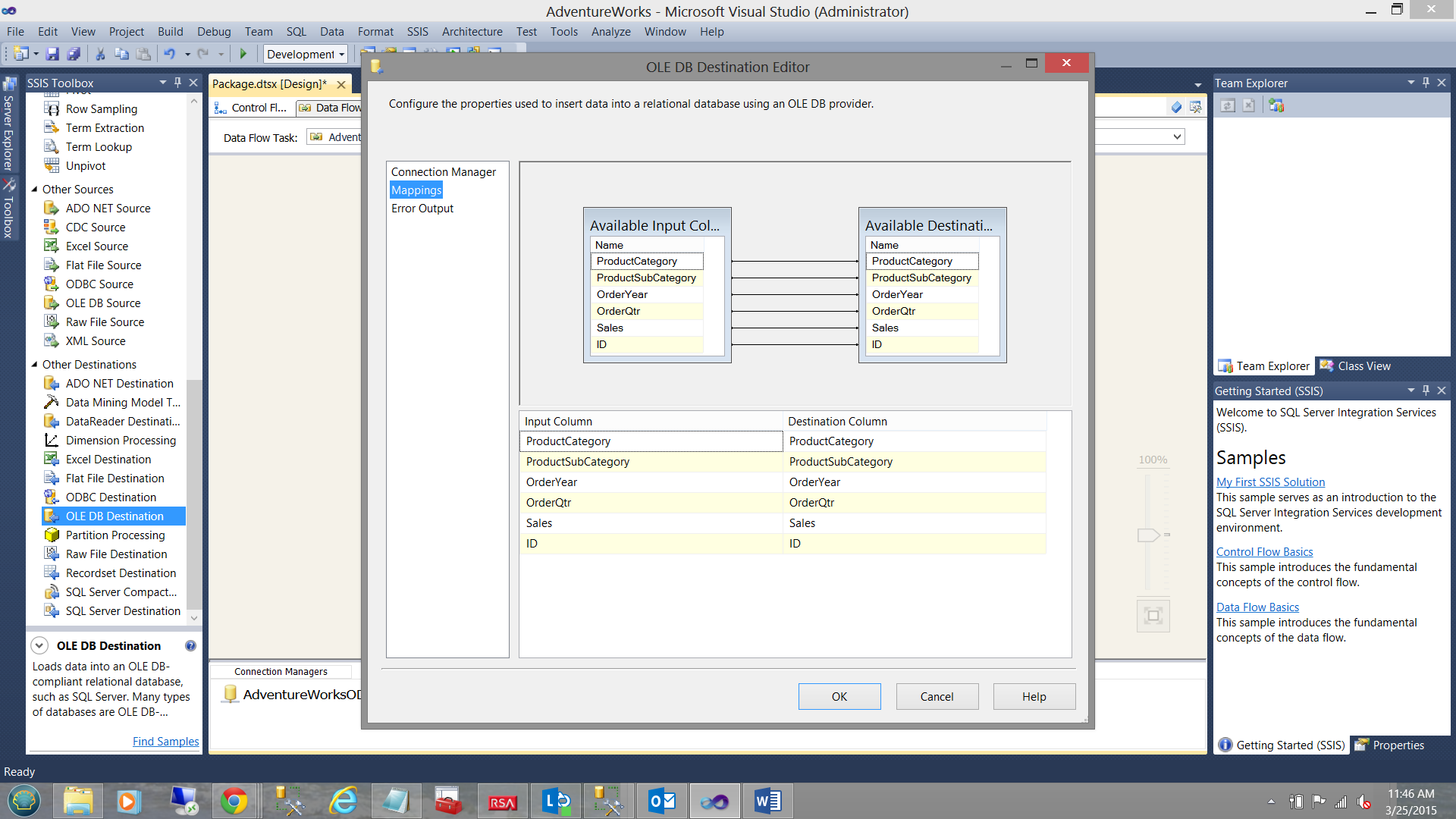Click the OK button in editor

coord(839,696)
